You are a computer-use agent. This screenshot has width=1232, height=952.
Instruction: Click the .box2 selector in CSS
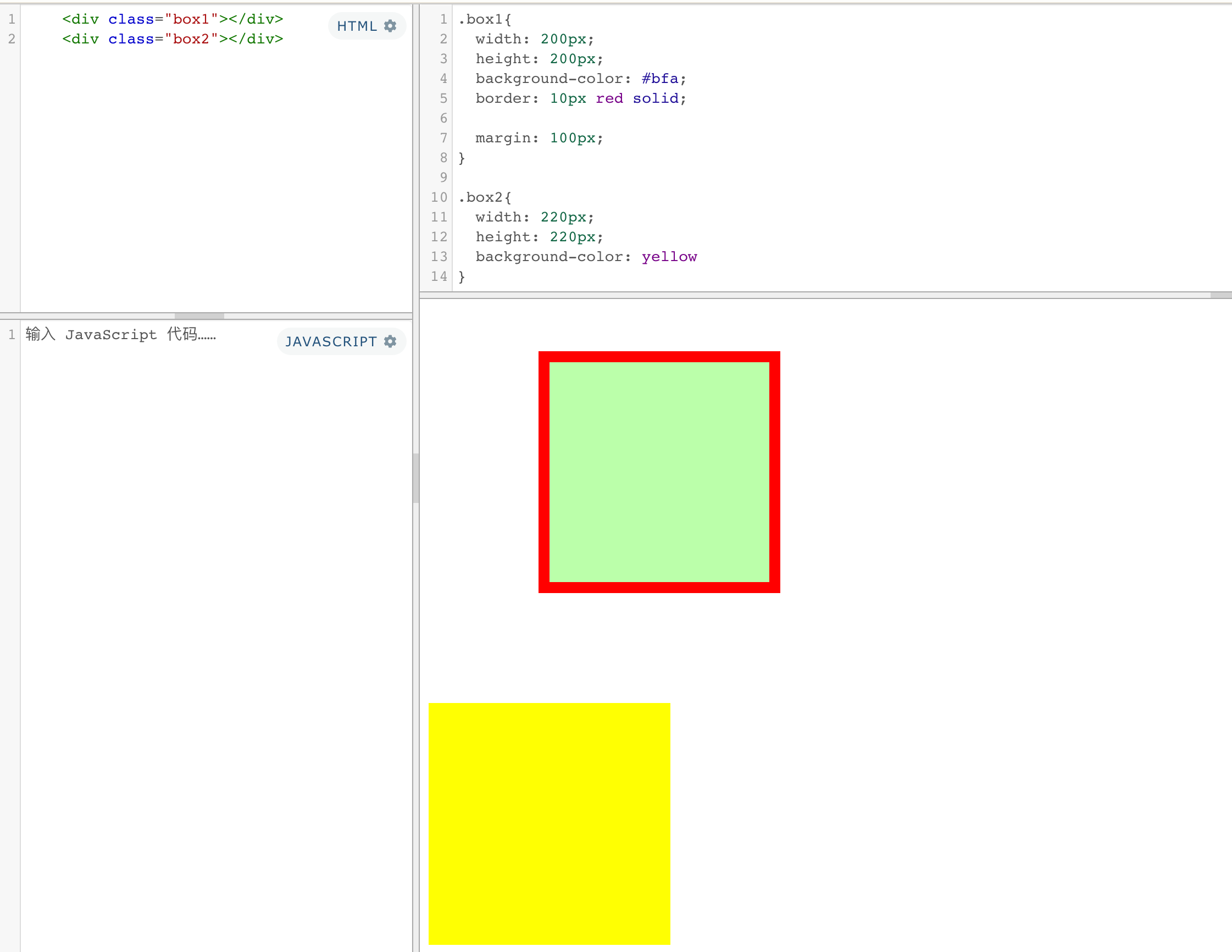(480, 197)
